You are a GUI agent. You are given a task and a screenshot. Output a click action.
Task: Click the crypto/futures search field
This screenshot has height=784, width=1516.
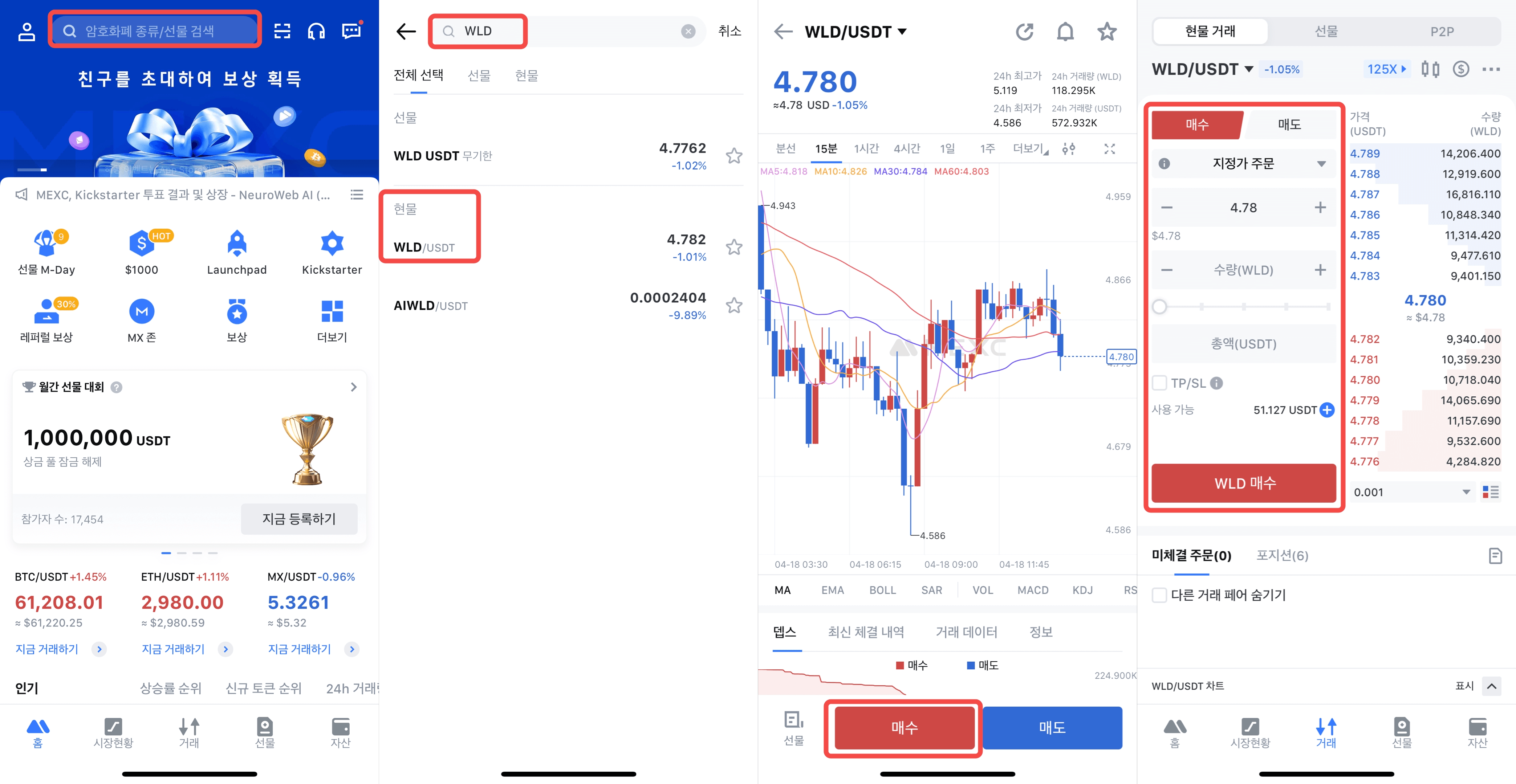(x=155, y=30)
